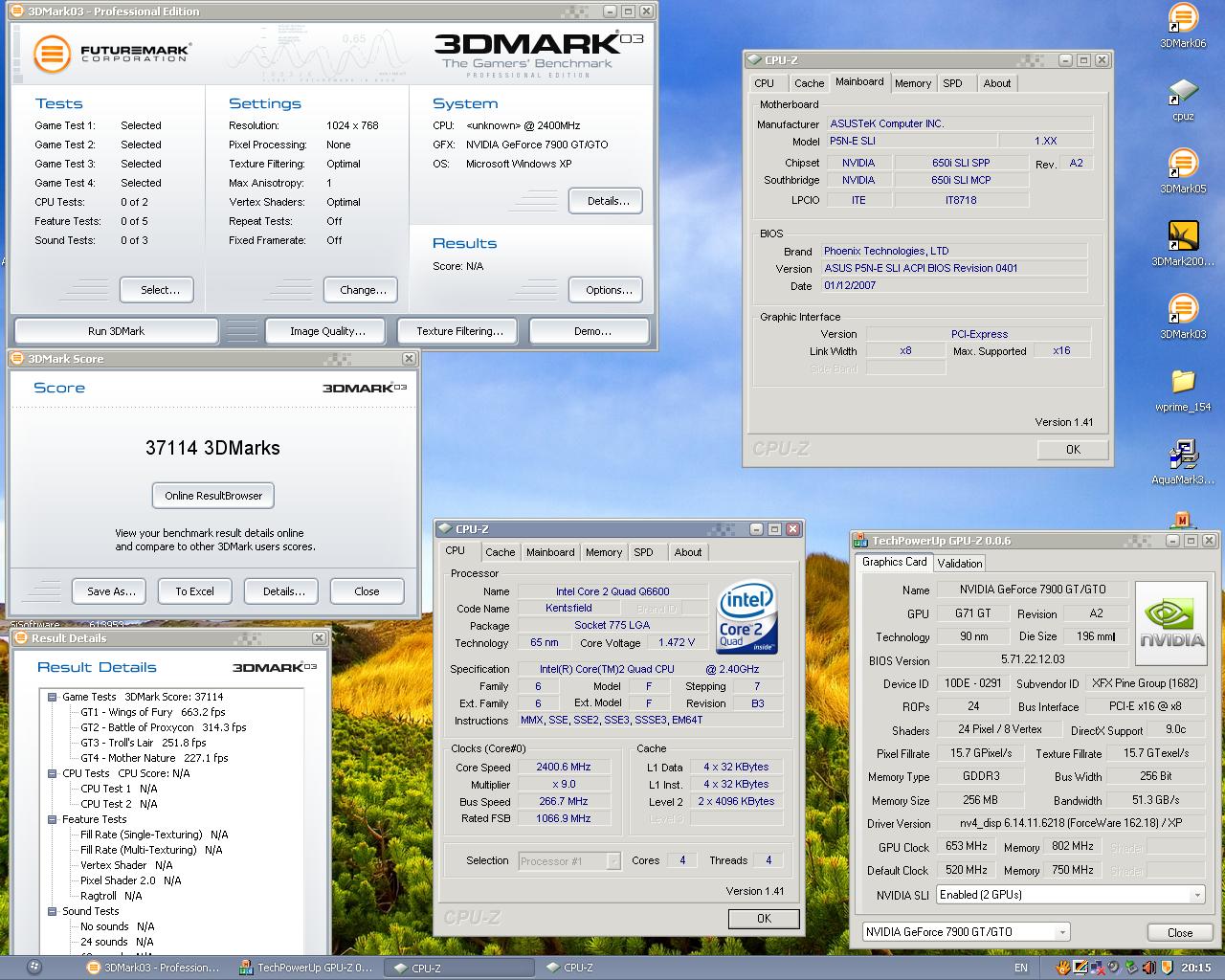Switch to TechPowerUp GPU-Z taskbar button
The height and width of the screenshot is (980, 1225).
tap(306, 968)
